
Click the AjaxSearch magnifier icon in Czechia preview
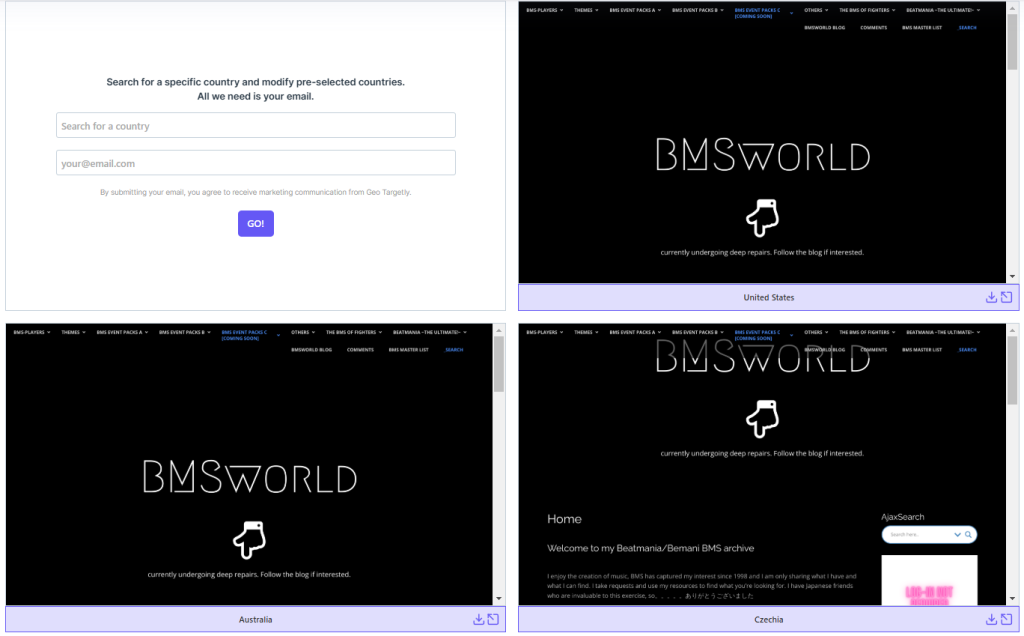(968, 534)
